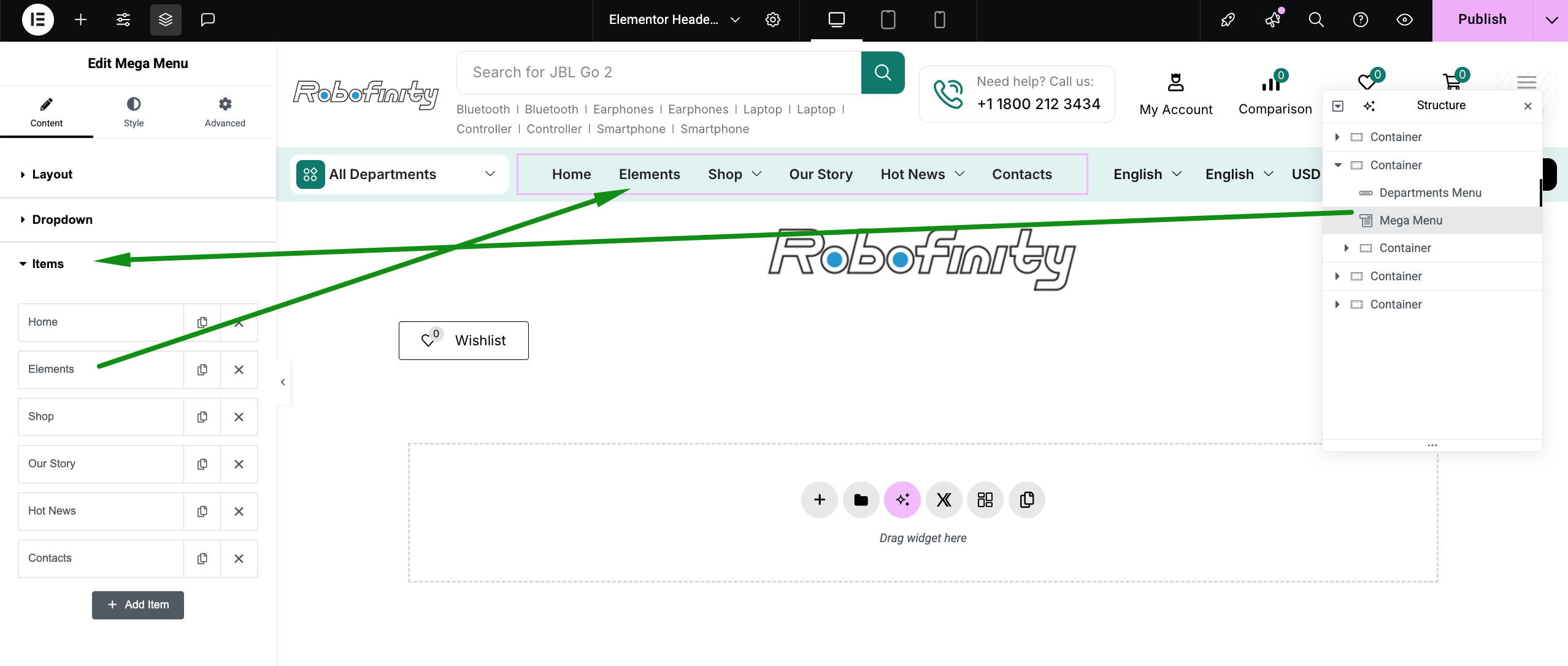
Task: Click the collapse-all icon in the Structure panel
Action: (x=1338, y=106)
